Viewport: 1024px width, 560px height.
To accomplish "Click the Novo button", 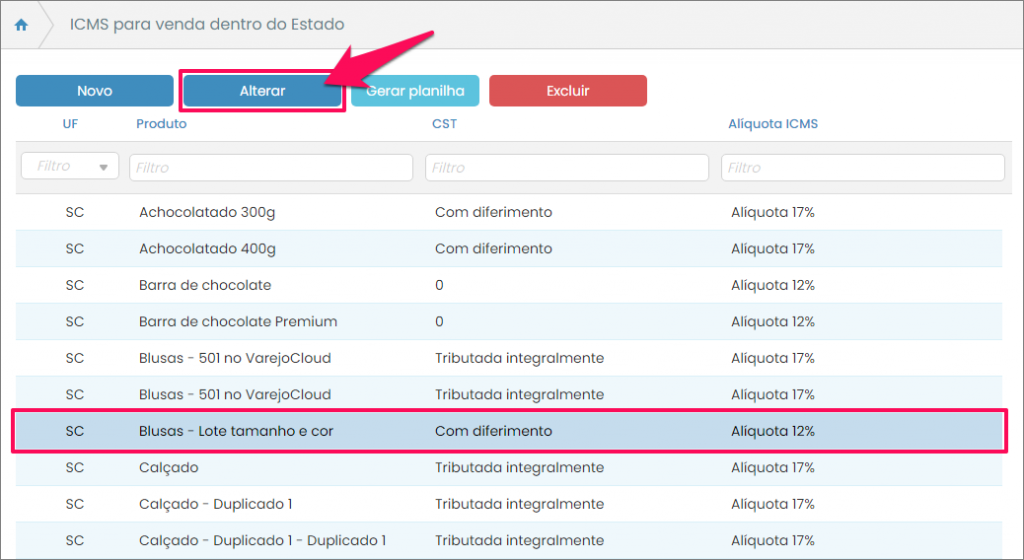I will [94, 91].
